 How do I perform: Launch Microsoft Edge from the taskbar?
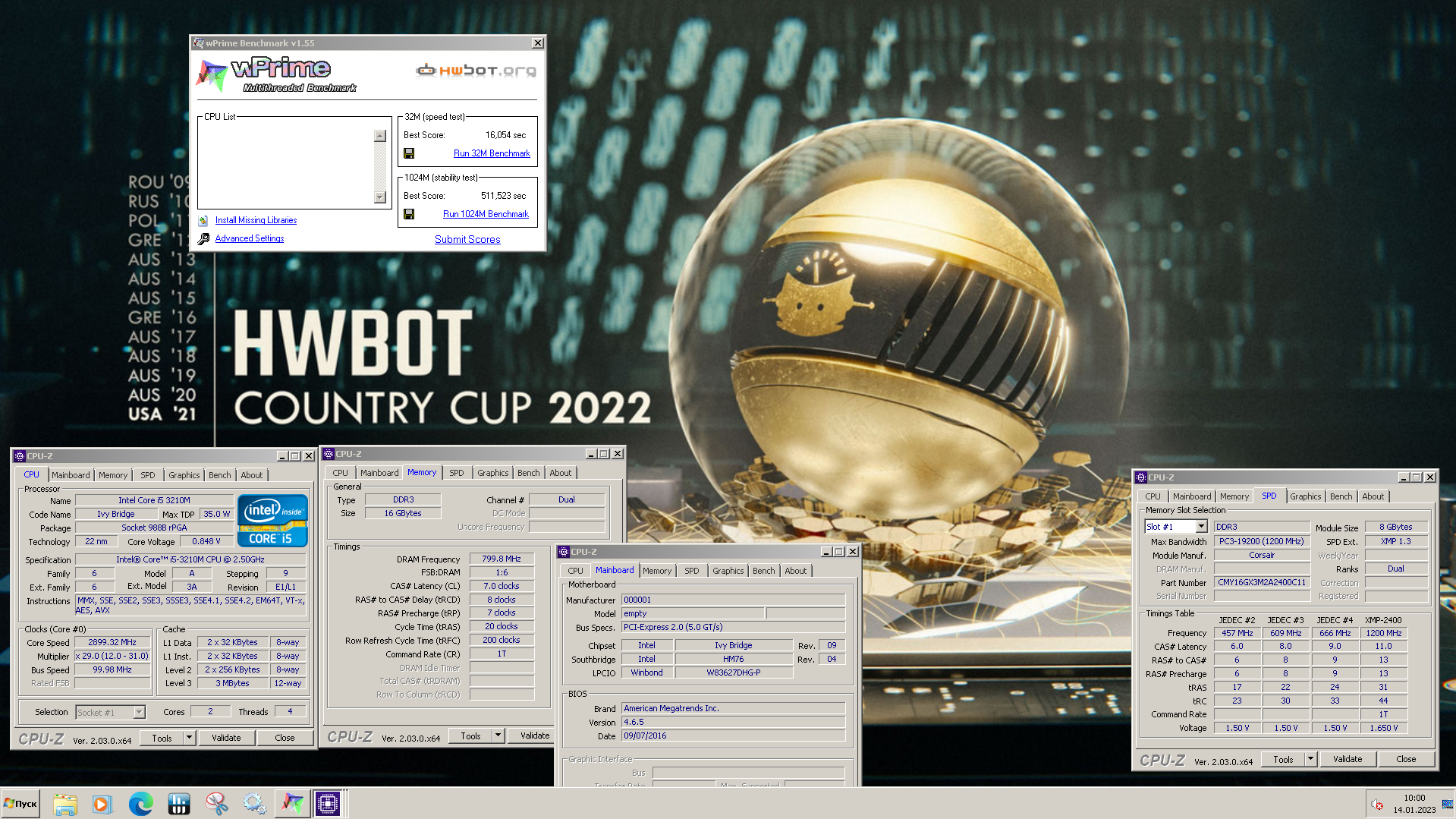pos(140,804)
